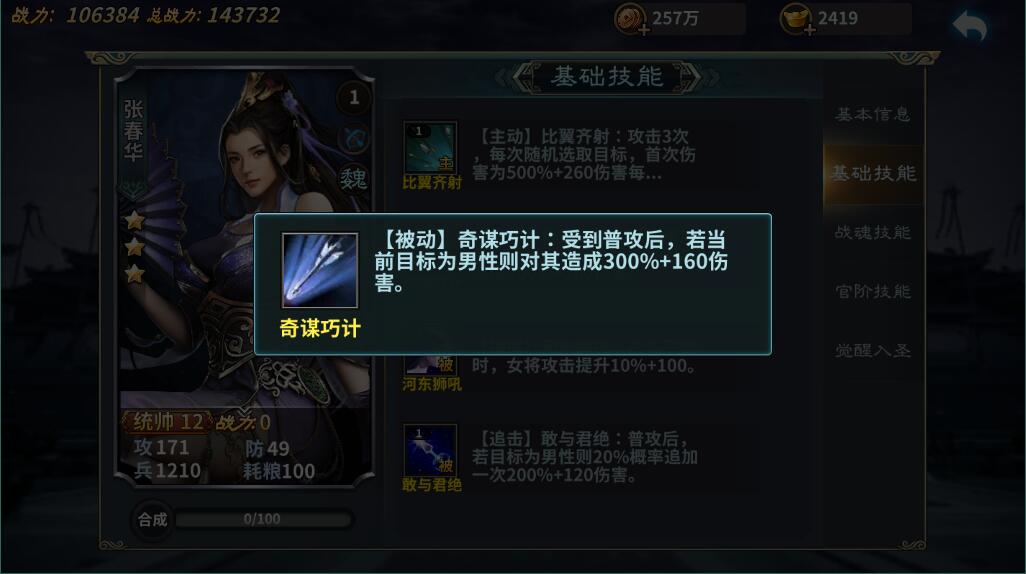Viewport: 1026px width, 574px height.
Task: Tap the character star rating
Action: tap(135, 247)
